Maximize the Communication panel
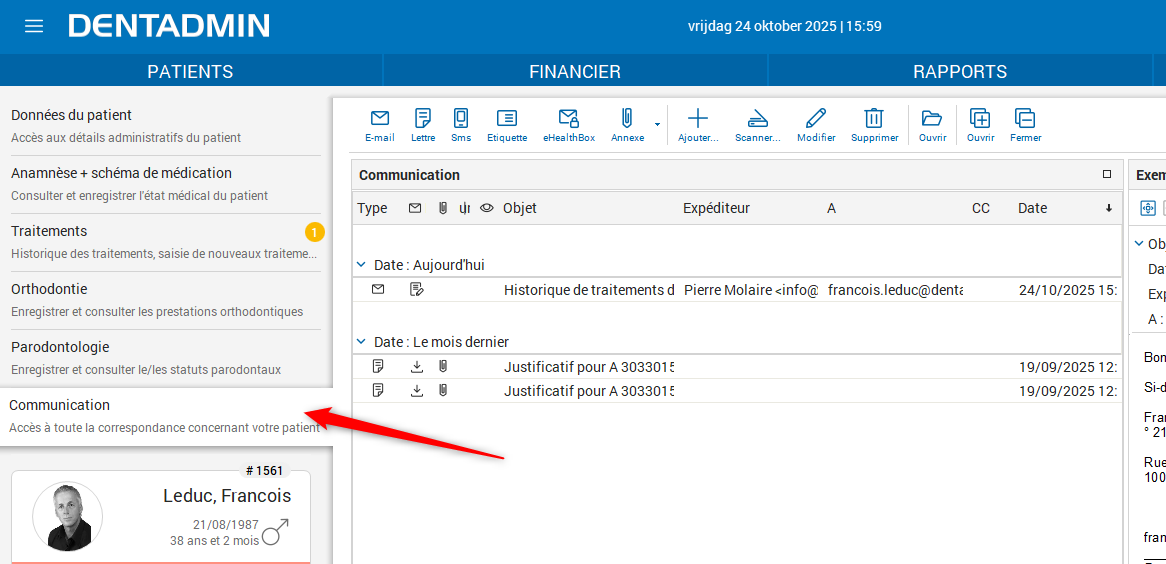Screen dimensions: 1166x564 tap(1107, 174)
